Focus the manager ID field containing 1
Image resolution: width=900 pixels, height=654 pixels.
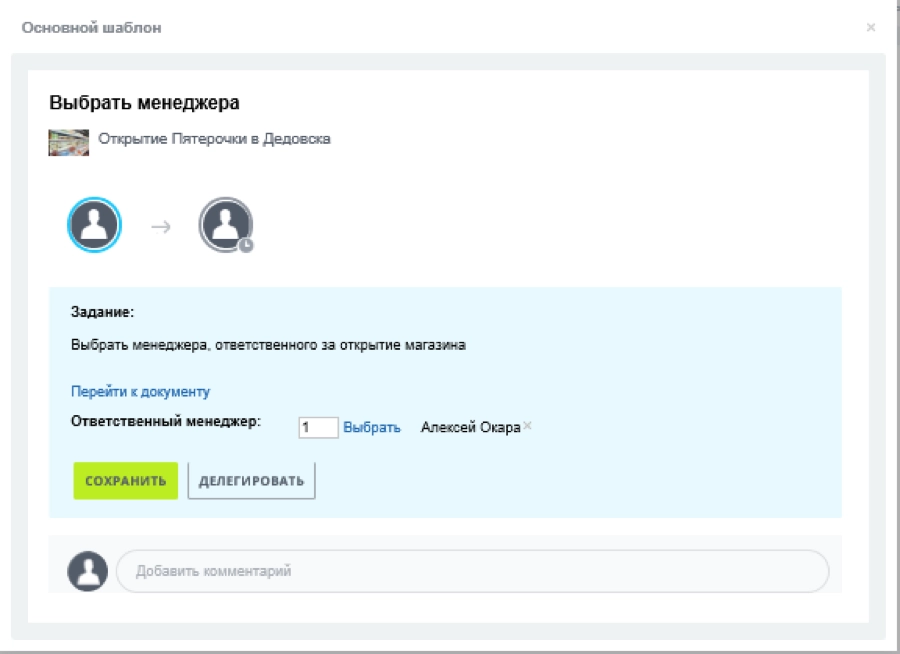[x=318, y=427]
